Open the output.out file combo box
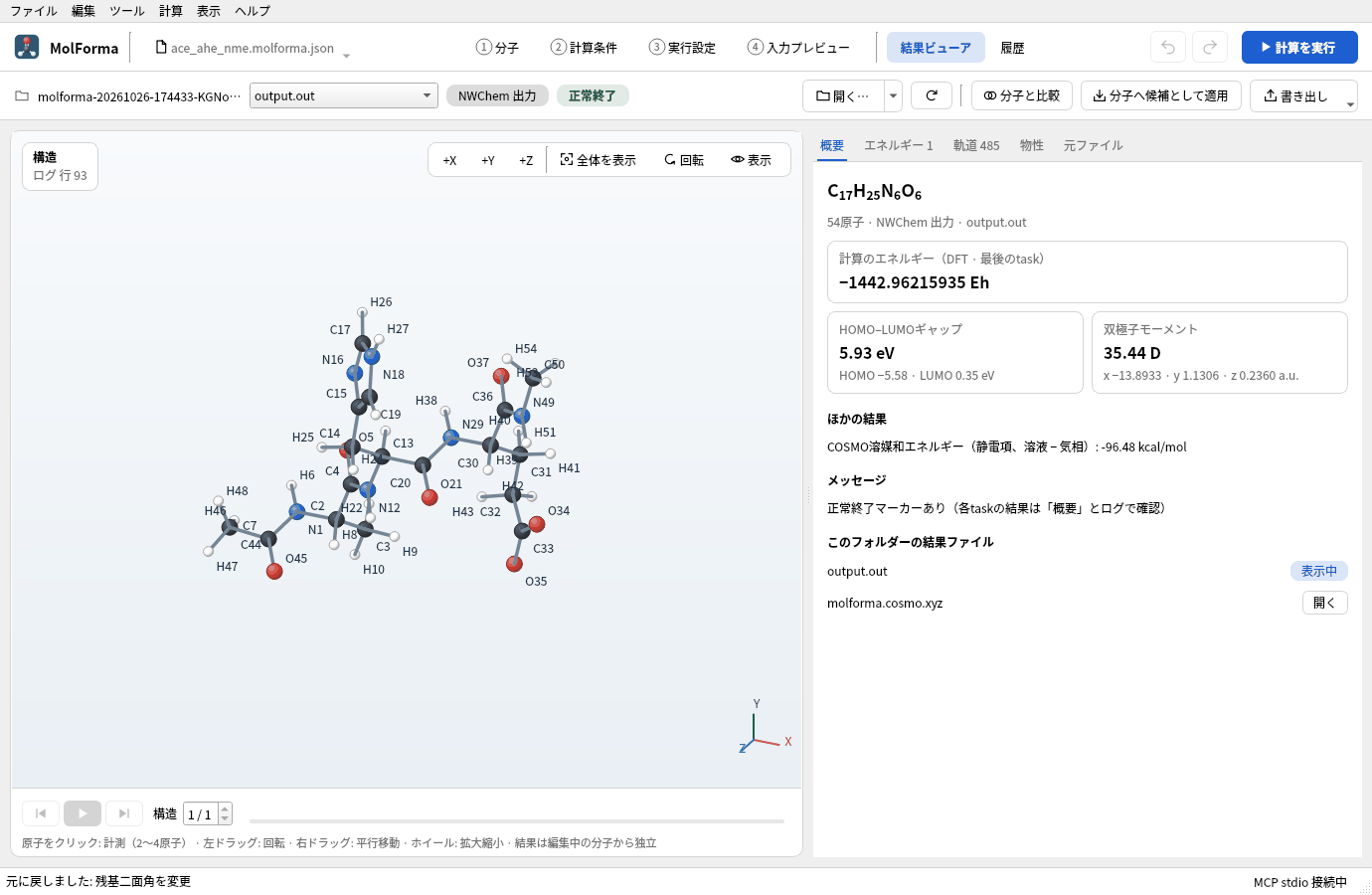The image size is (1372, 895). pyautogui.click(x=344, y=95)
